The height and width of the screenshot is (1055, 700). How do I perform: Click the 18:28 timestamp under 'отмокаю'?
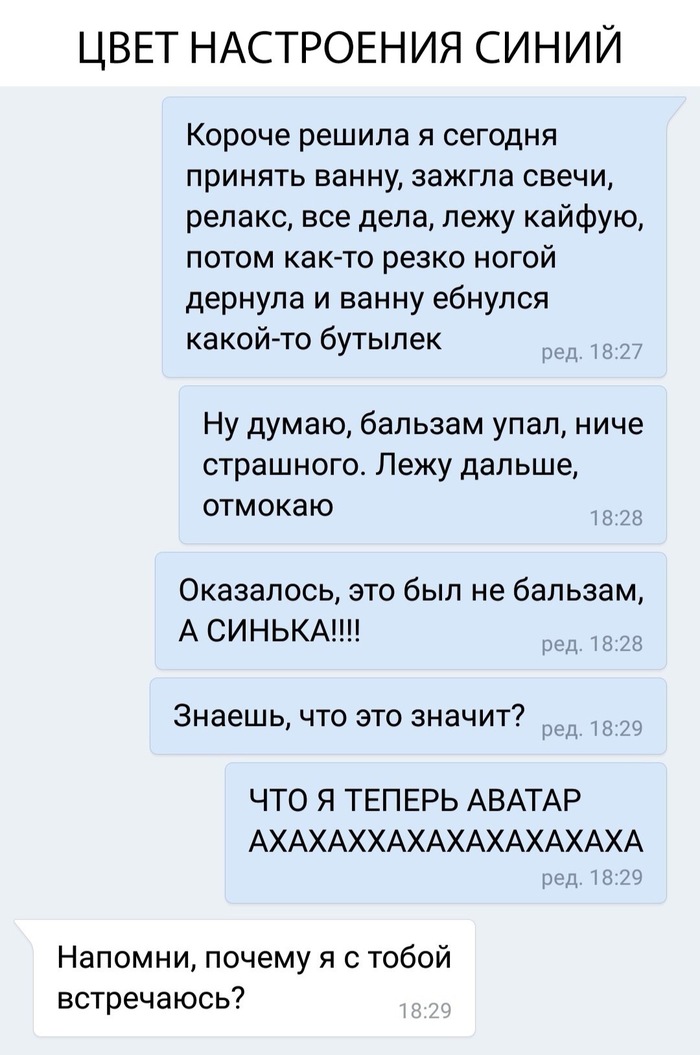click(x=616, y=518)
